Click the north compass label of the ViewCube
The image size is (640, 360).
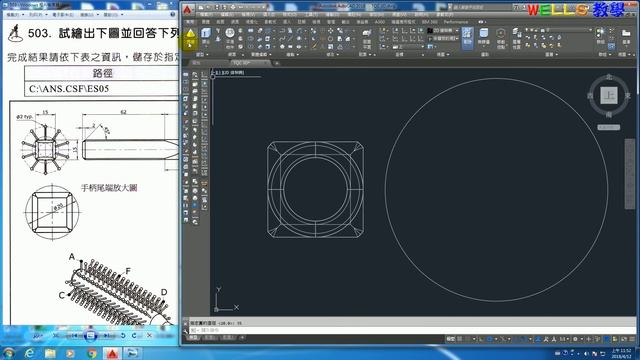[609, 77]
